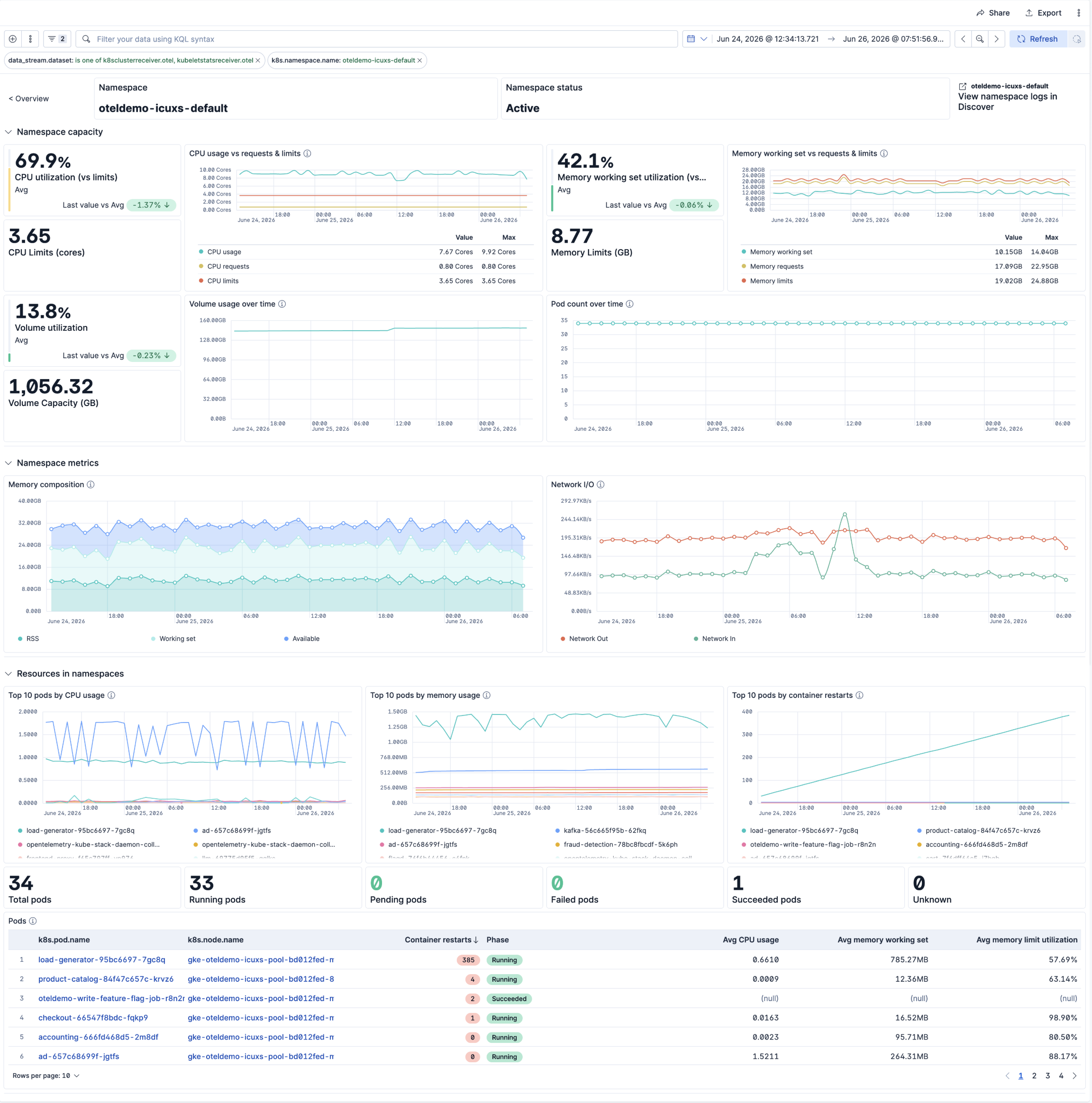Collapse the Namespace capacity section
Image resolution: width=1092 pixels, height=1103 pixels.
(9, 132)
